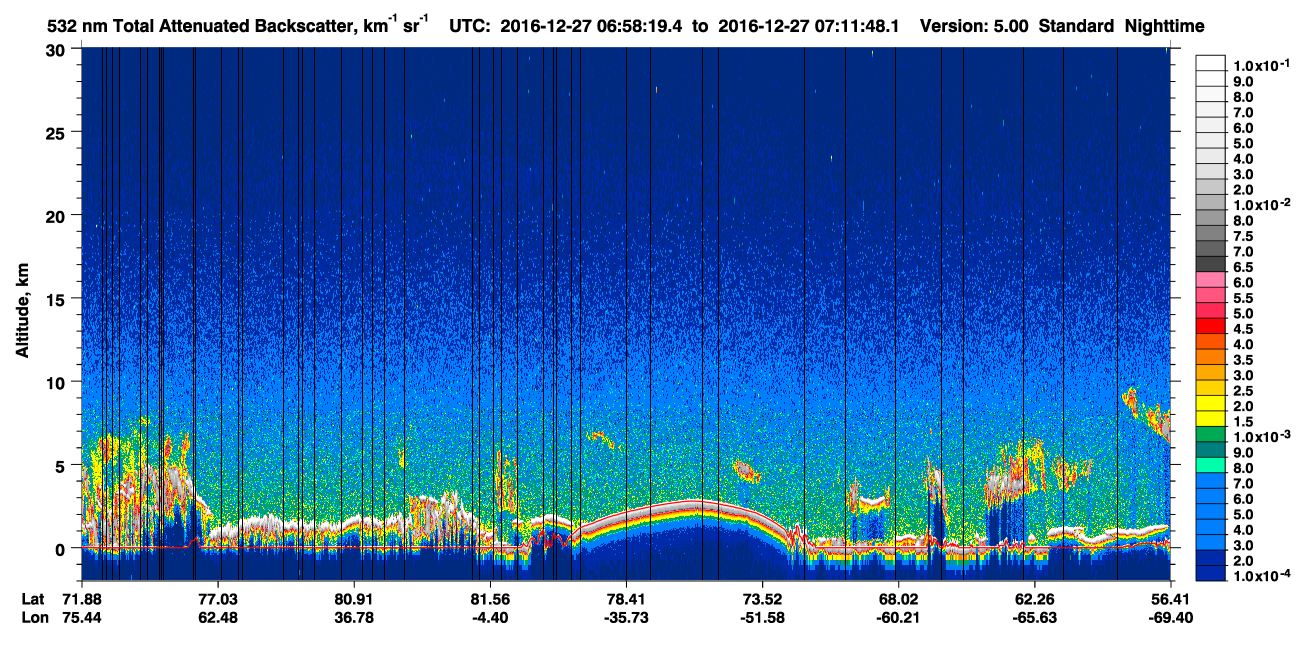Click latitude value 71.88

tap(82, 598)
